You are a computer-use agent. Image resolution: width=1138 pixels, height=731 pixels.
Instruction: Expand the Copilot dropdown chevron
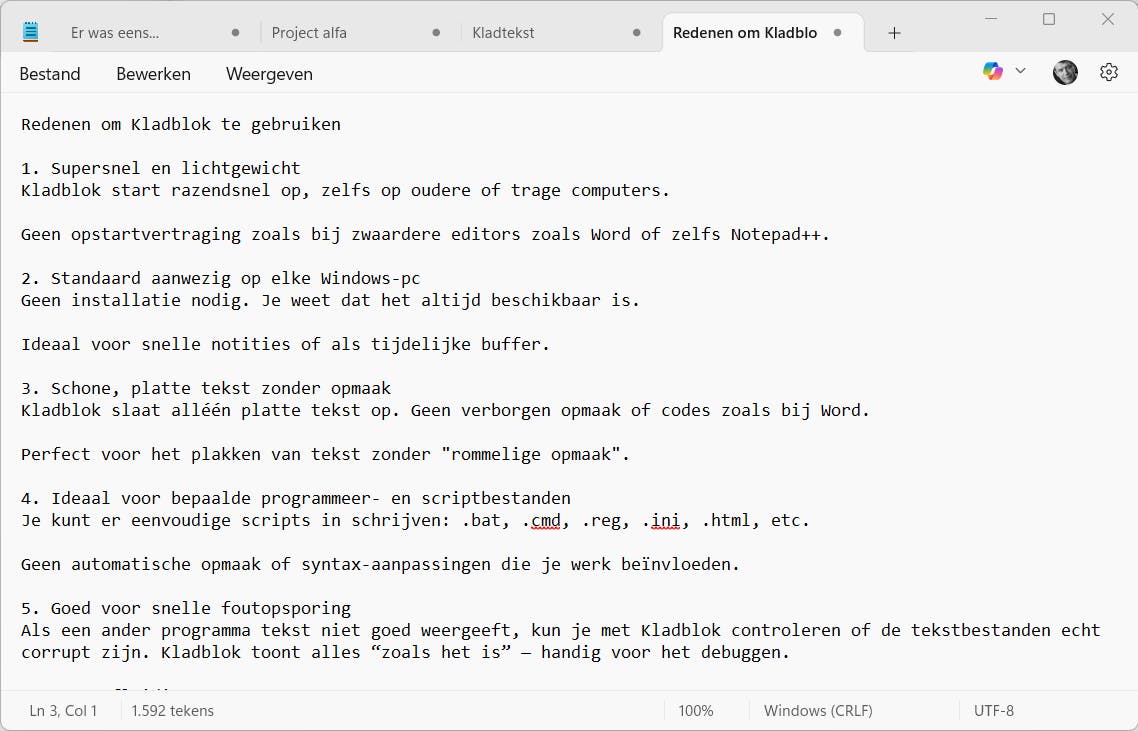point(1020,71)
